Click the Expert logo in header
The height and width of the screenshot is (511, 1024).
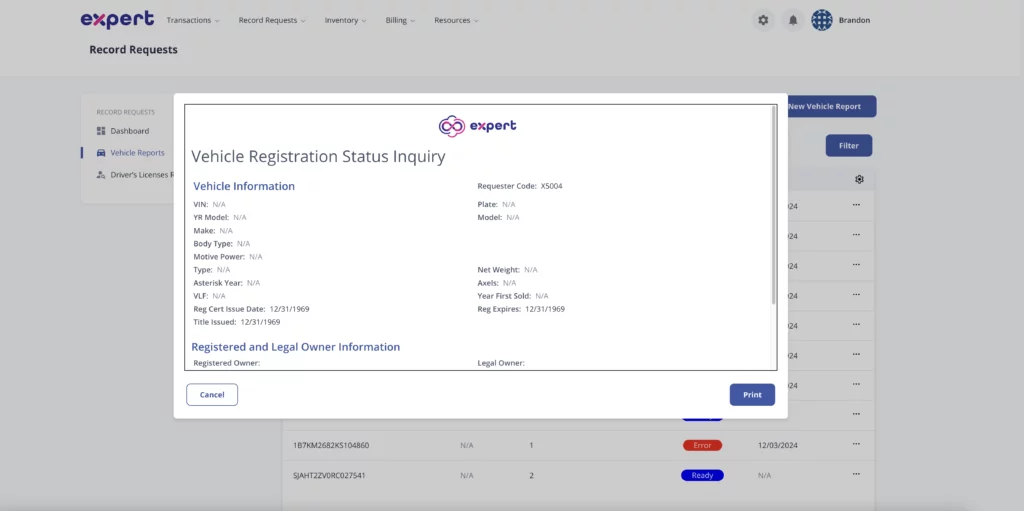(118, 20)
